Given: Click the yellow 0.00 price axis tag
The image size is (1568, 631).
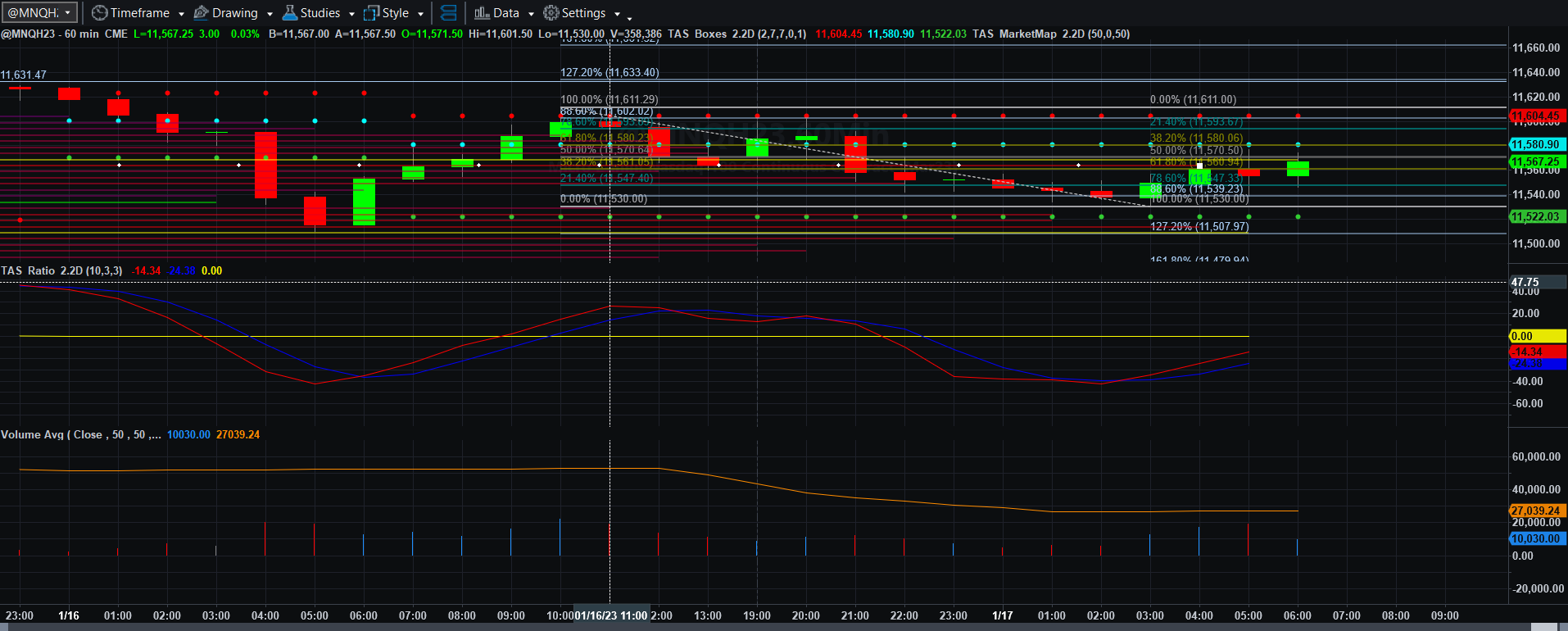Looking at the screenshot, I should coord(1538,336).
